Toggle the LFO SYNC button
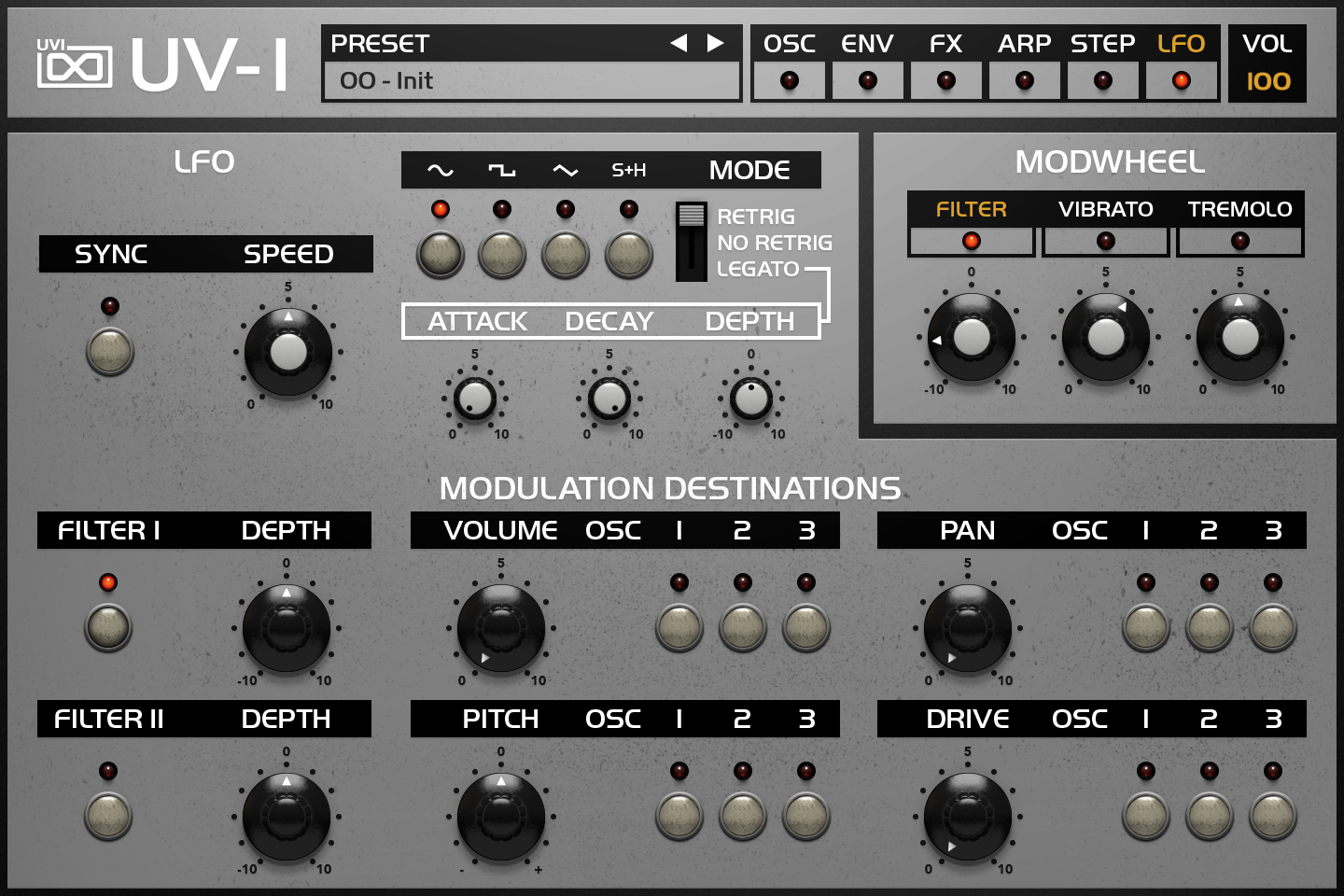Image resolution: width=1344 pixels, height=896 pixels. [110, 352]
